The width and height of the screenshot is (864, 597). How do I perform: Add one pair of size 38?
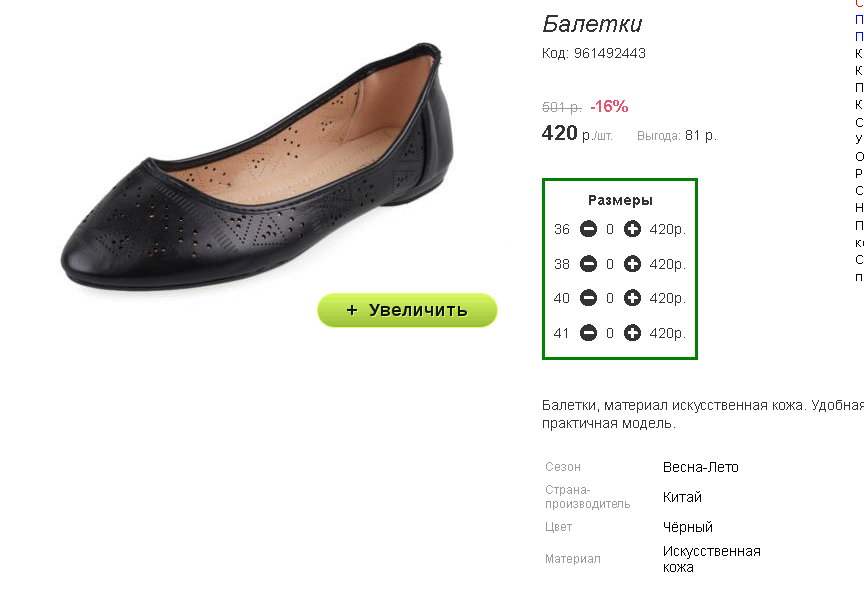pos(632,264)
